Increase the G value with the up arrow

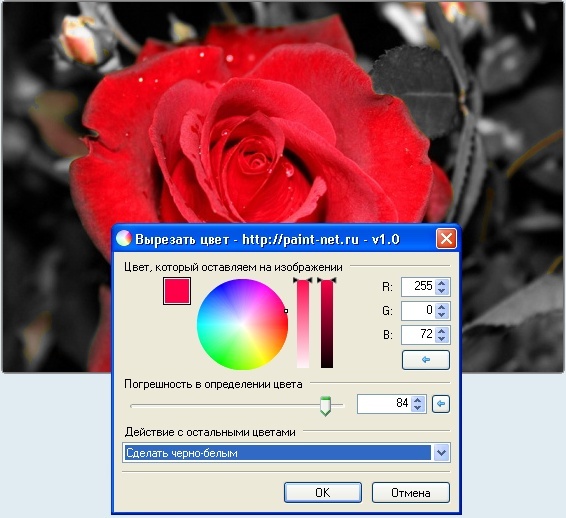click(441, 307)
